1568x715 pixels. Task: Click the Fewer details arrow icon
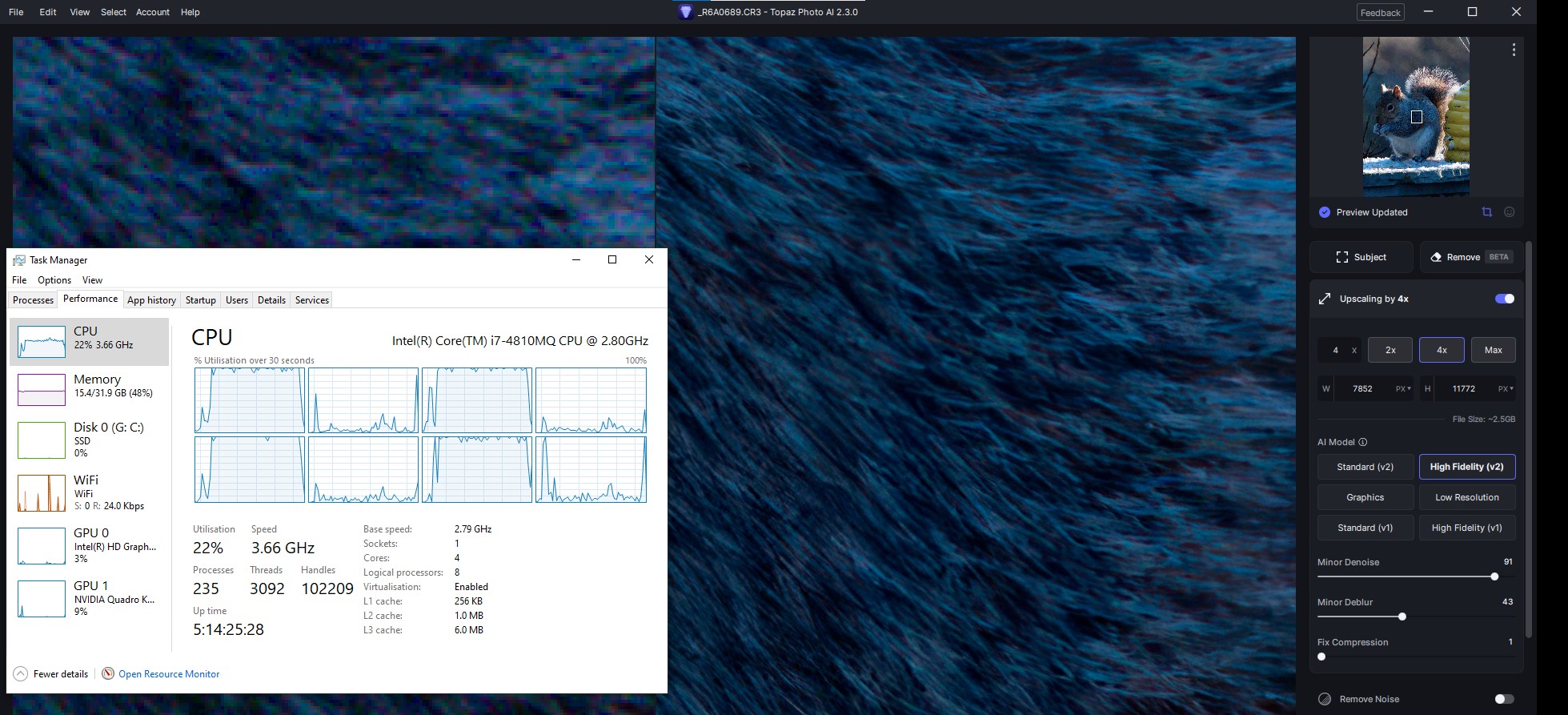pos(21,674)
